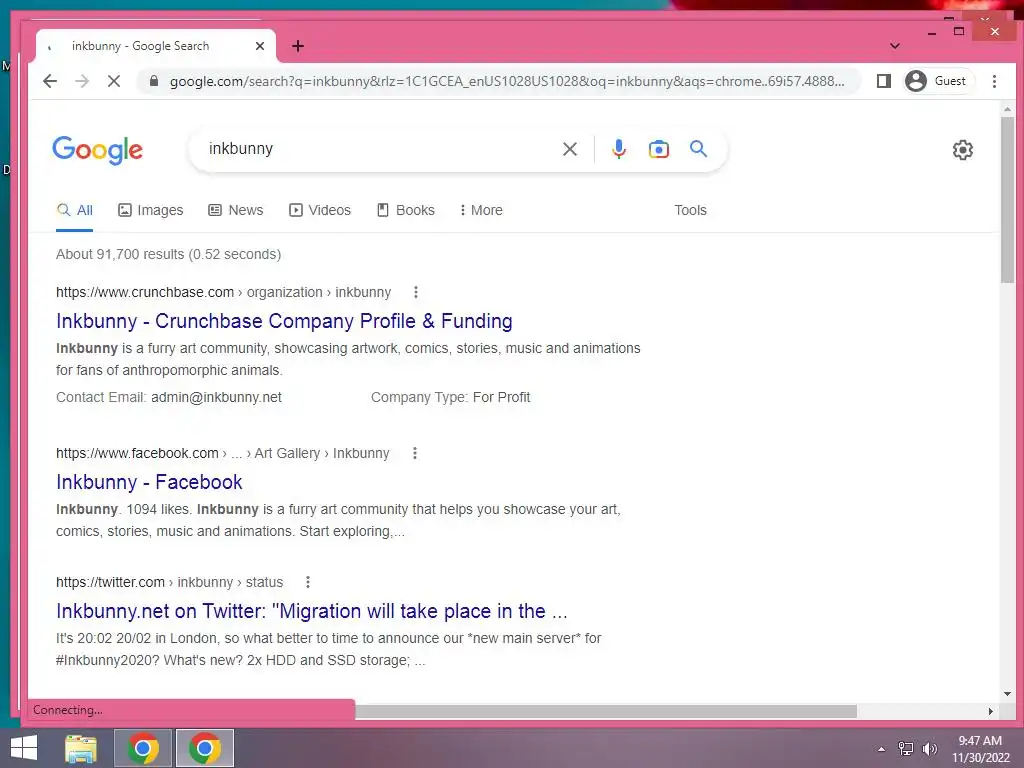The image size is (1024, 768).
Task: Show hidden system tray icons
Action: (882, 749)
